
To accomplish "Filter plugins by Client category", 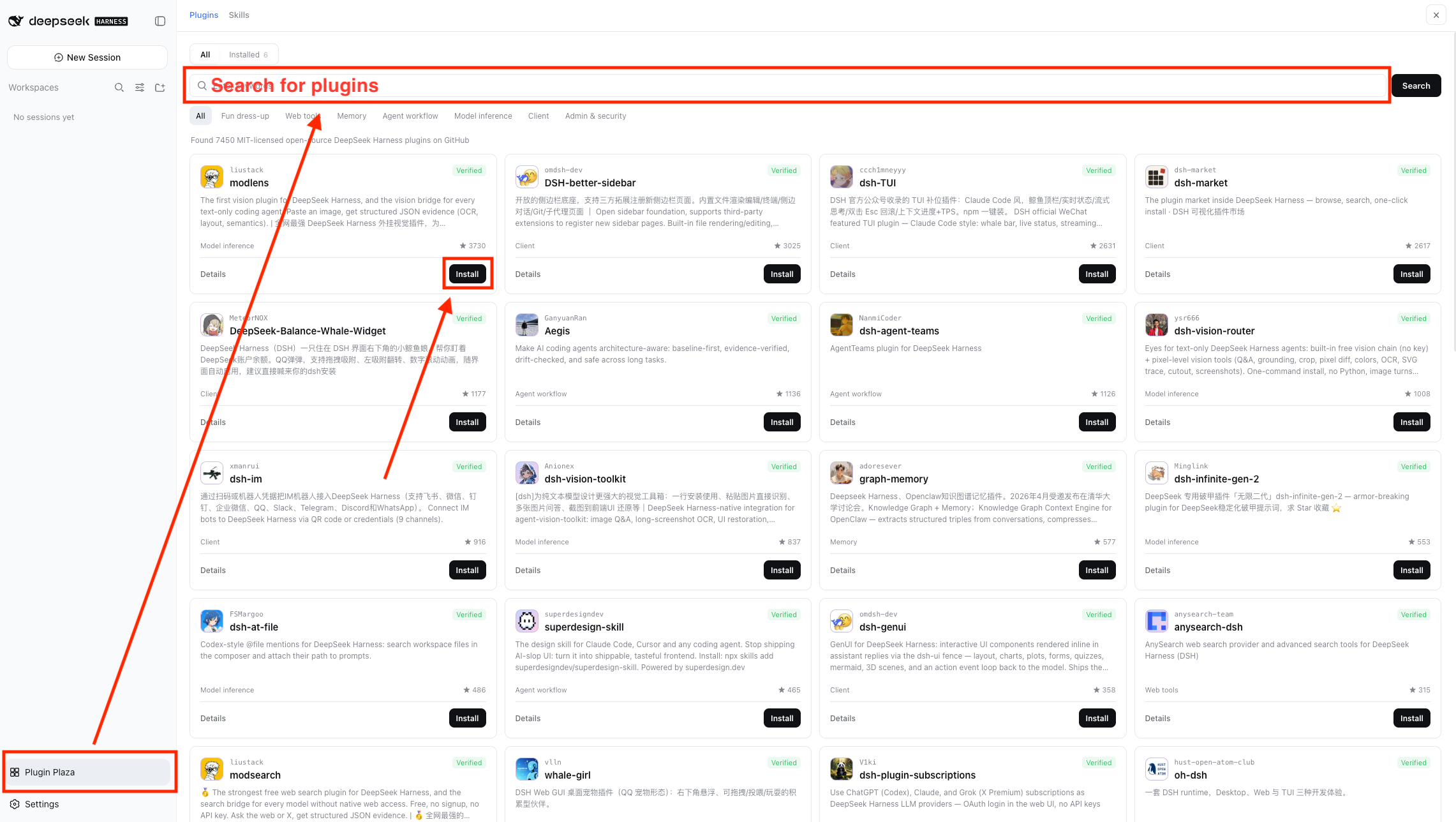I will point(539,116).
